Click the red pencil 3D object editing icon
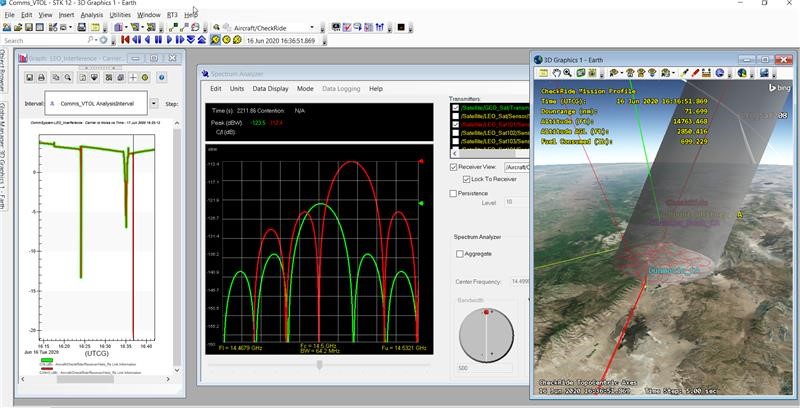The width and height of the screenshot is (800, 408). coord(695,73)
